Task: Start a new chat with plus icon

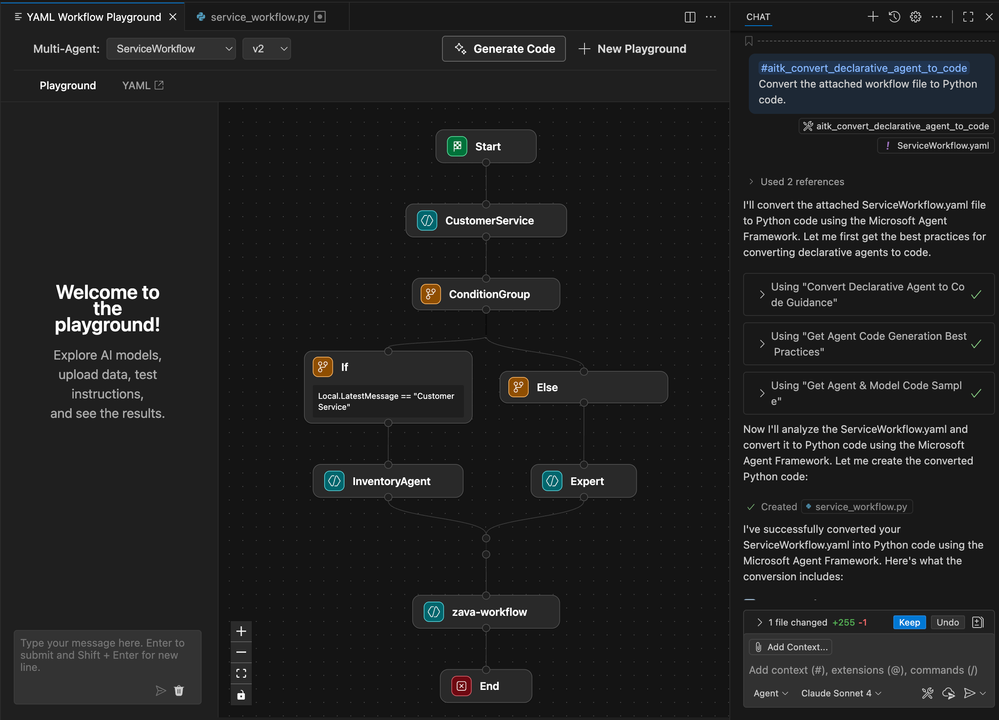Action: point(873,17)
